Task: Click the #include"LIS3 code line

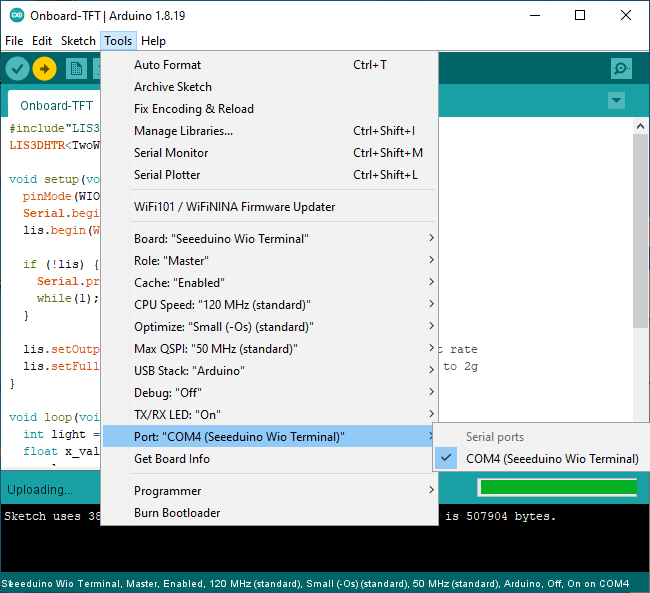Action: tap(54, 128)
